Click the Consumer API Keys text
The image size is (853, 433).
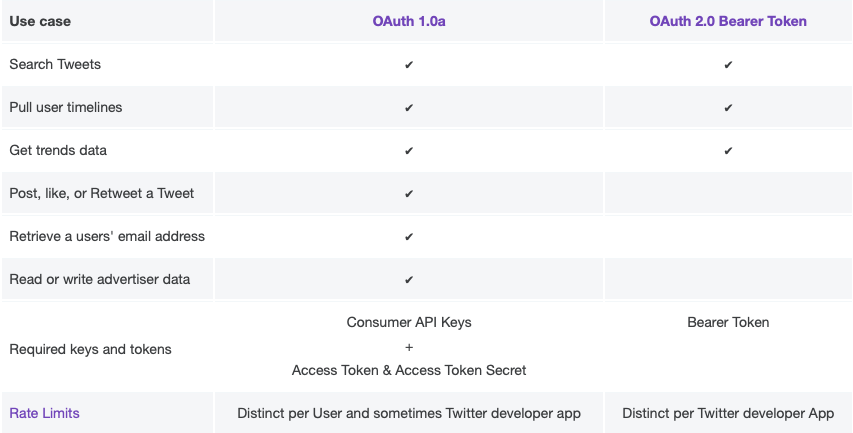click(409, 322)
